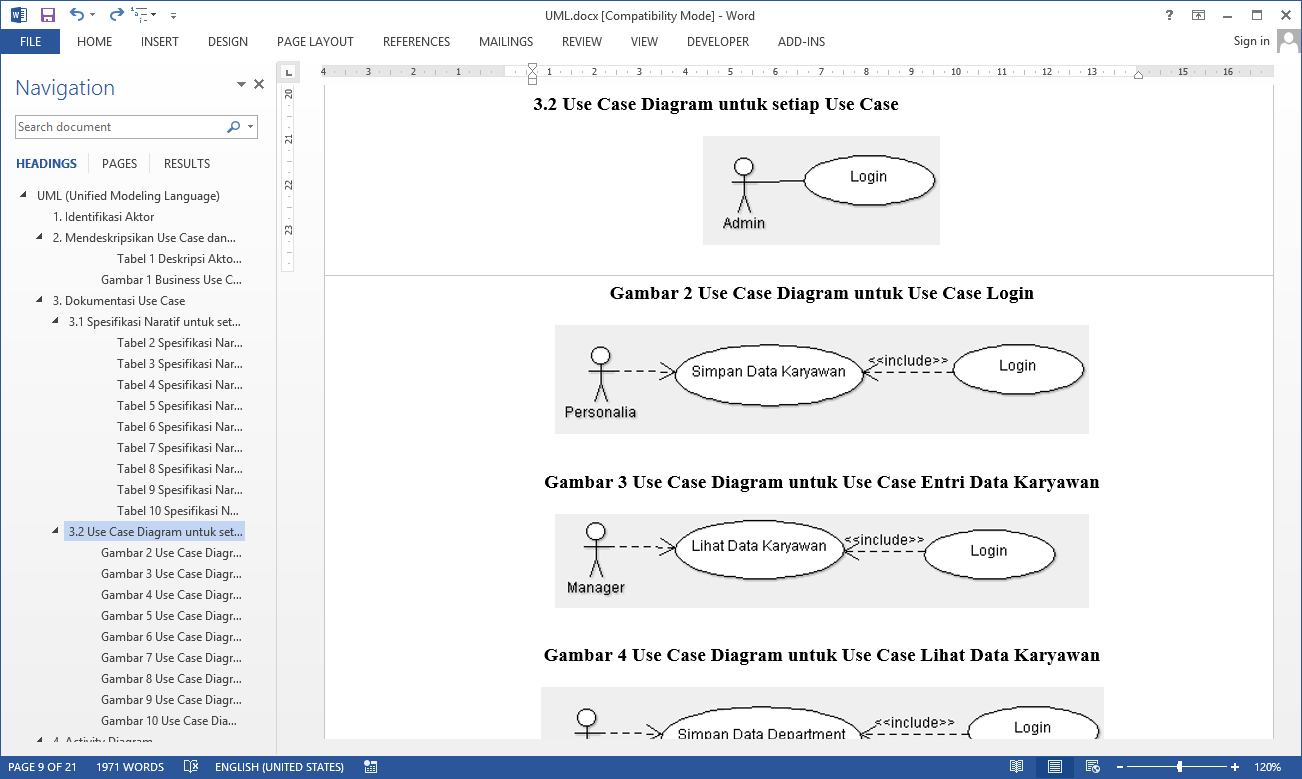Click the zoom in plus button
This screenshot has width=1302, height=779.
(x=1235, y=767)
